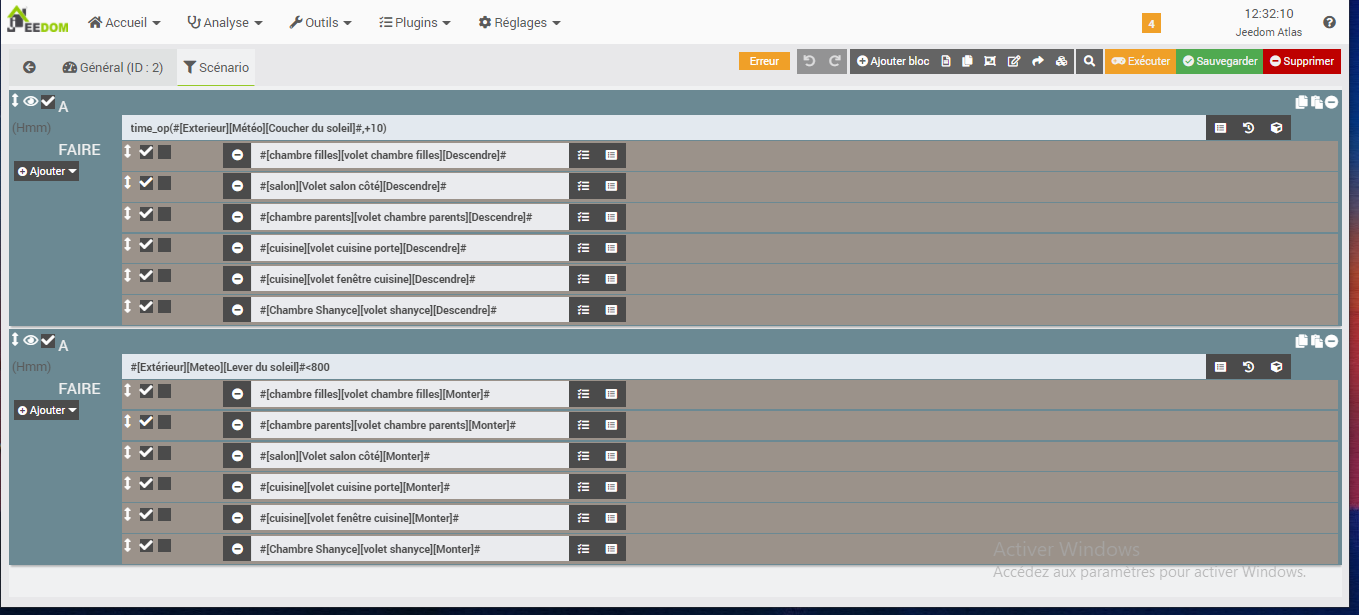
Task: Click the green Sauvegarder button
Action: coord(1219,61)
